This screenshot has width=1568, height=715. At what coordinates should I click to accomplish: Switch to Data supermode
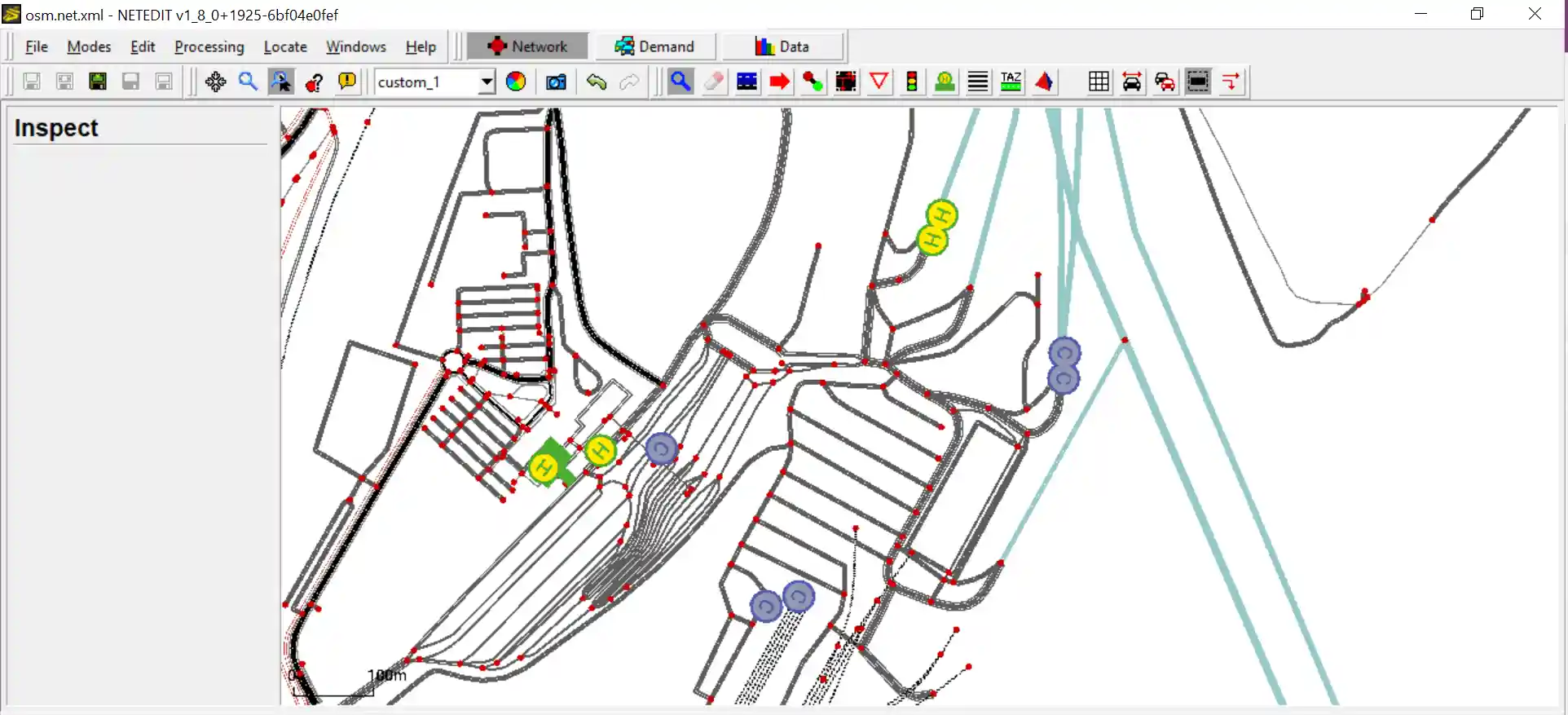pos(782,46)
